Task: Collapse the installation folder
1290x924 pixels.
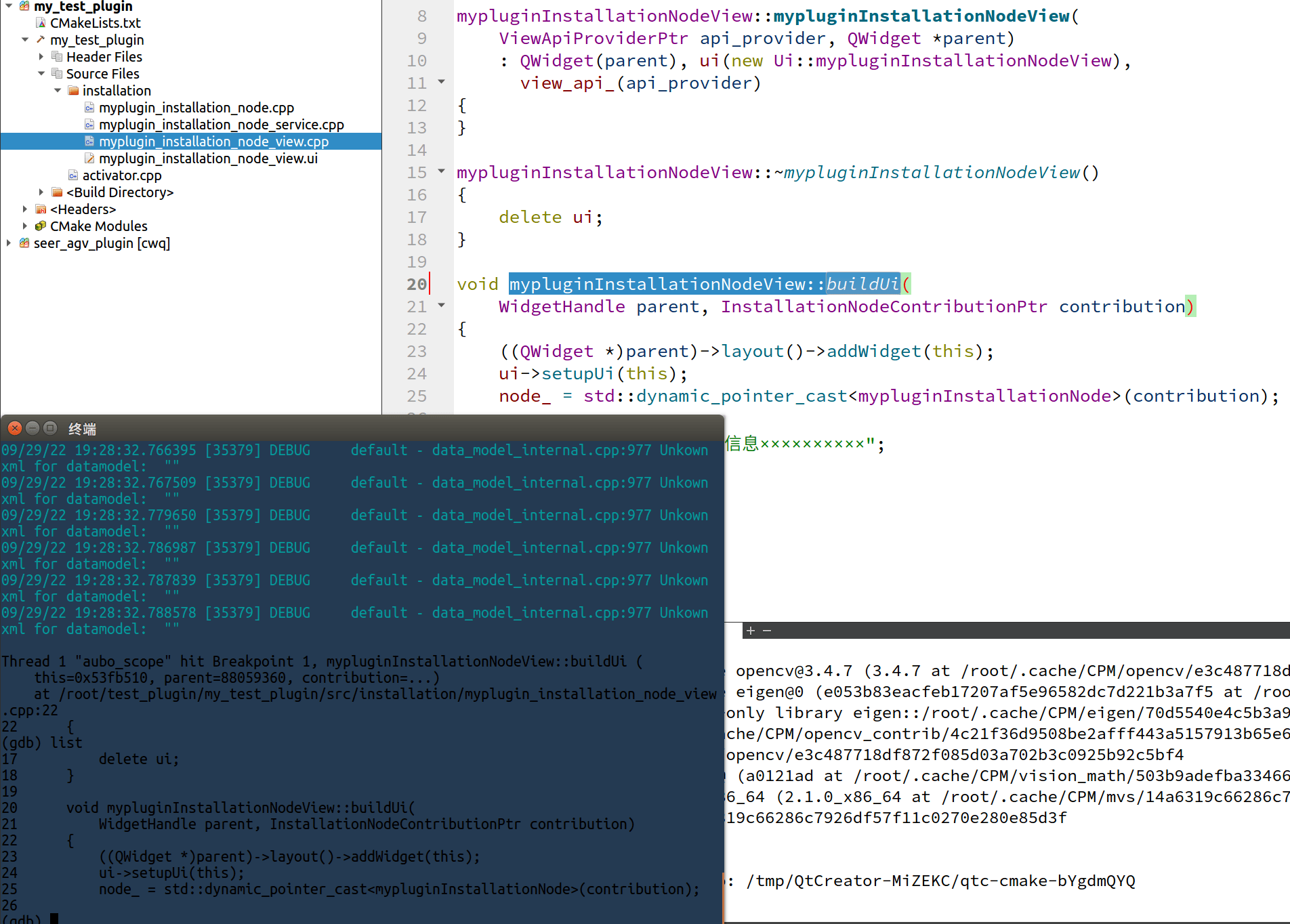Action: click(x=58, y=91)
